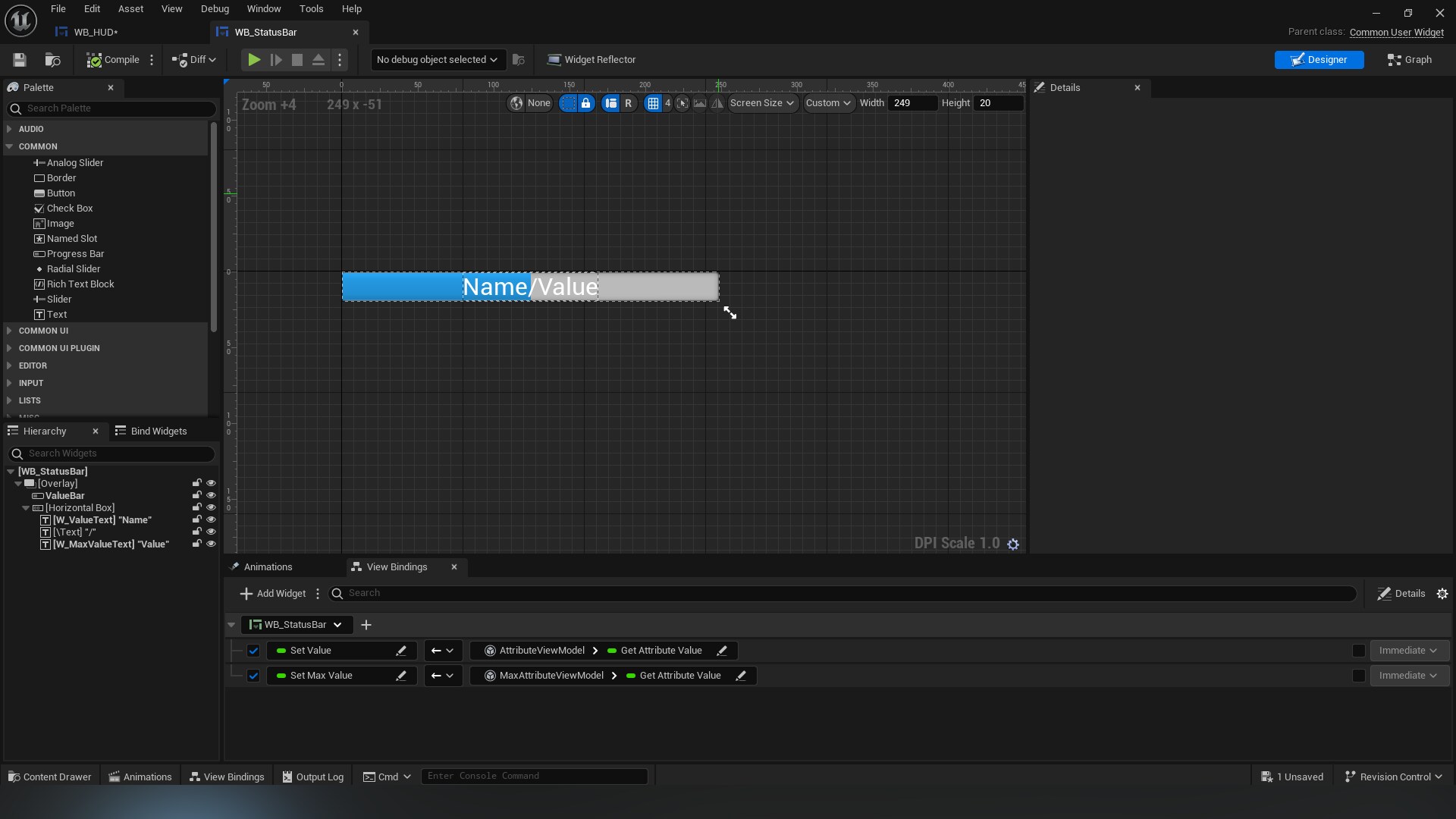Open the Widget Reflector tool
This screenshot has height=819, width=1456.
coord(591,60)
